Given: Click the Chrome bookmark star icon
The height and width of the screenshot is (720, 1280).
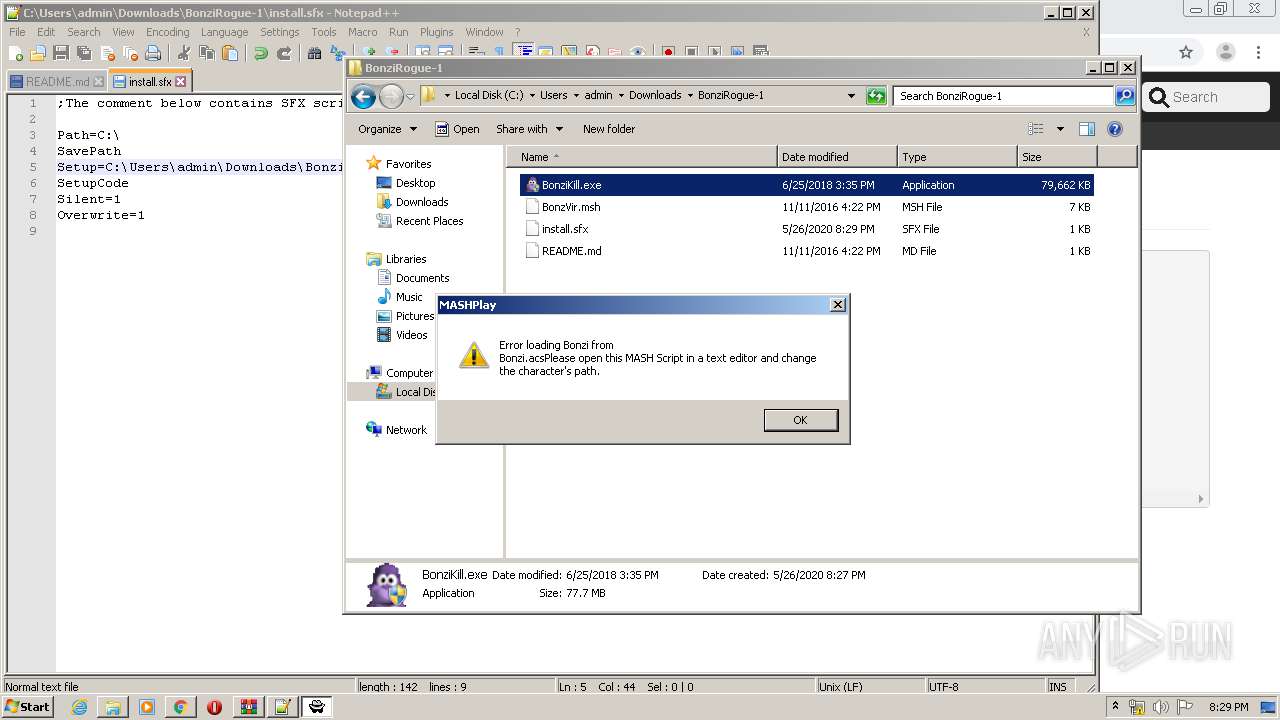Looking at the screenshot, I should [x=1186, y=53].
